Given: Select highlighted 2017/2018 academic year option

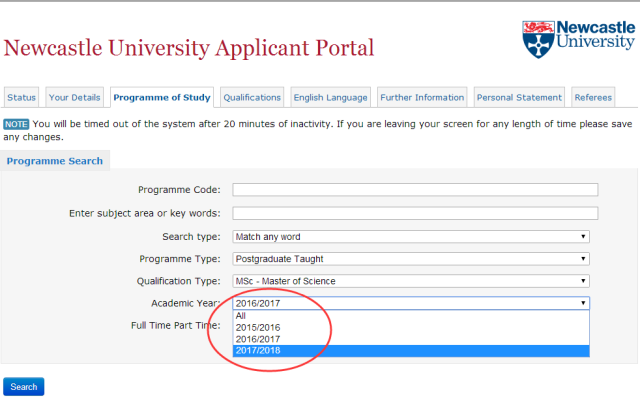Looking at the screenshot, I should pos(411,350).
